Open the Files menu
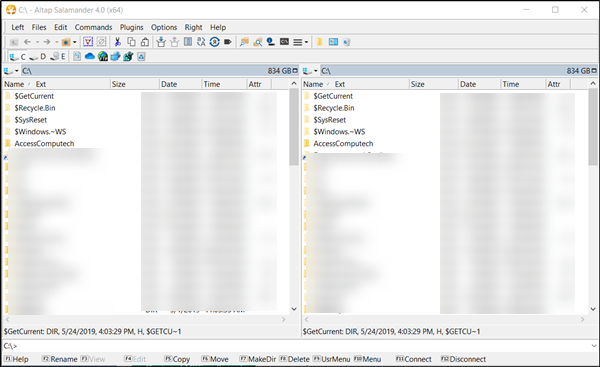 [39, 27]
